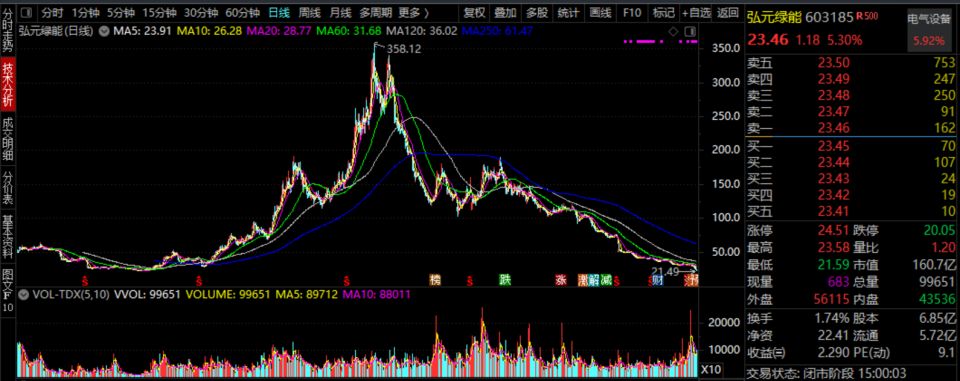The image size is (960, 381).
Task: Click the diamond icon above the chart
Action: click(673, 31)
